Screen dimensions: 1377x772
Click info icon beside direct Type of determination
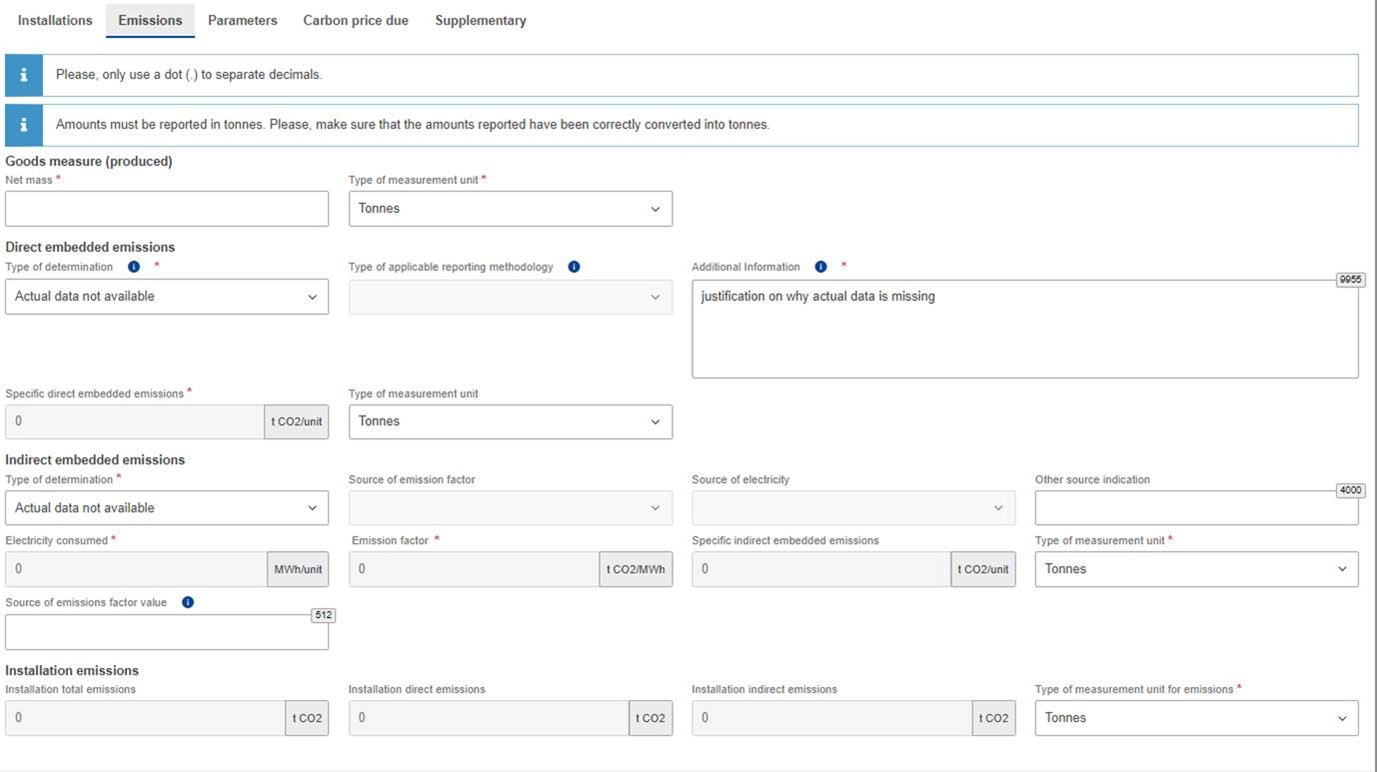134,267
